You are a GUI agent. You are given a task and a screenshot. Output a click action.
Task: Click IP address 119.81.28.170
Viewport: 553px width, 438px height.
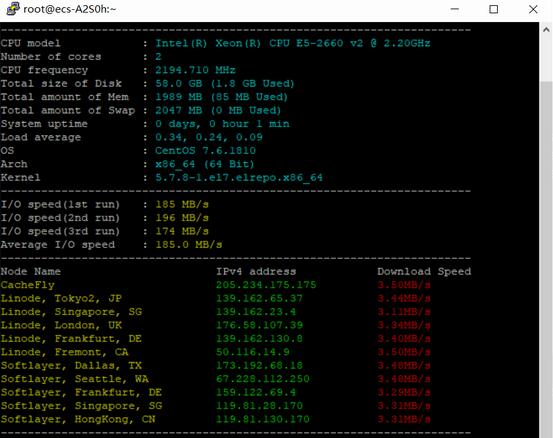259,406
